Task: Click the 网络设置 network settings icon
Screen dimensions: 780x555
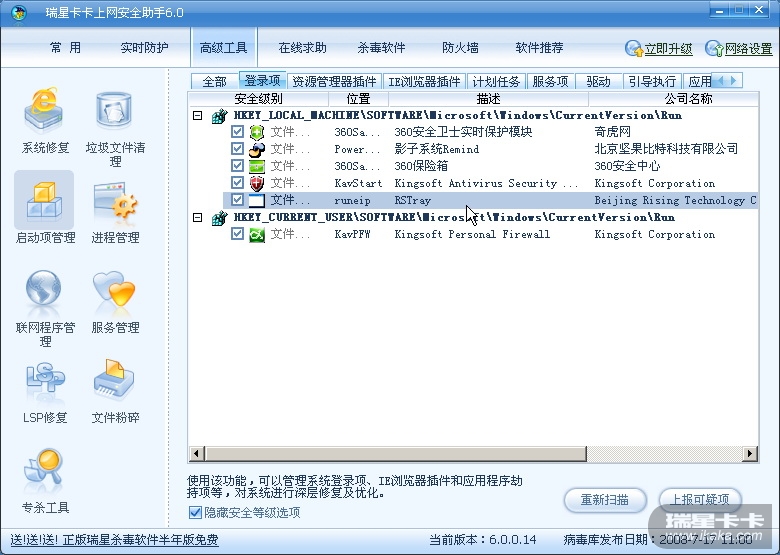Action: click(714, 48)
